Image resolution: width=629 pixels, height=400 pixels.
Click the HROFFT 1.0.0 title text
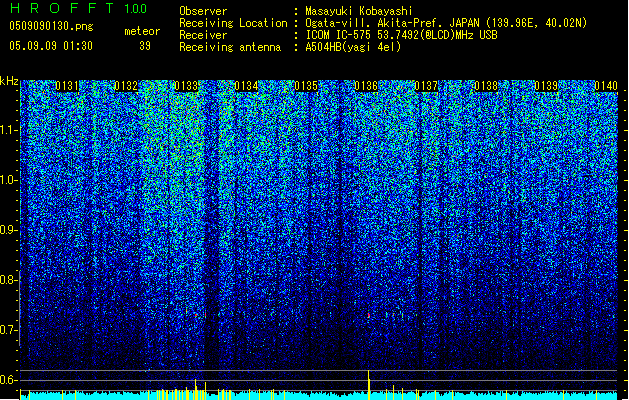[x=78, y=8]
